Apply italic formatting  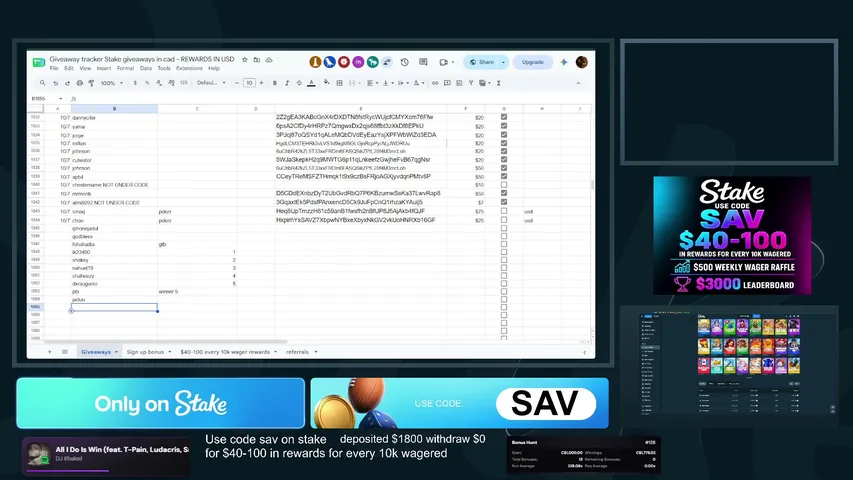pyautogui.click(x=287, y=83)
